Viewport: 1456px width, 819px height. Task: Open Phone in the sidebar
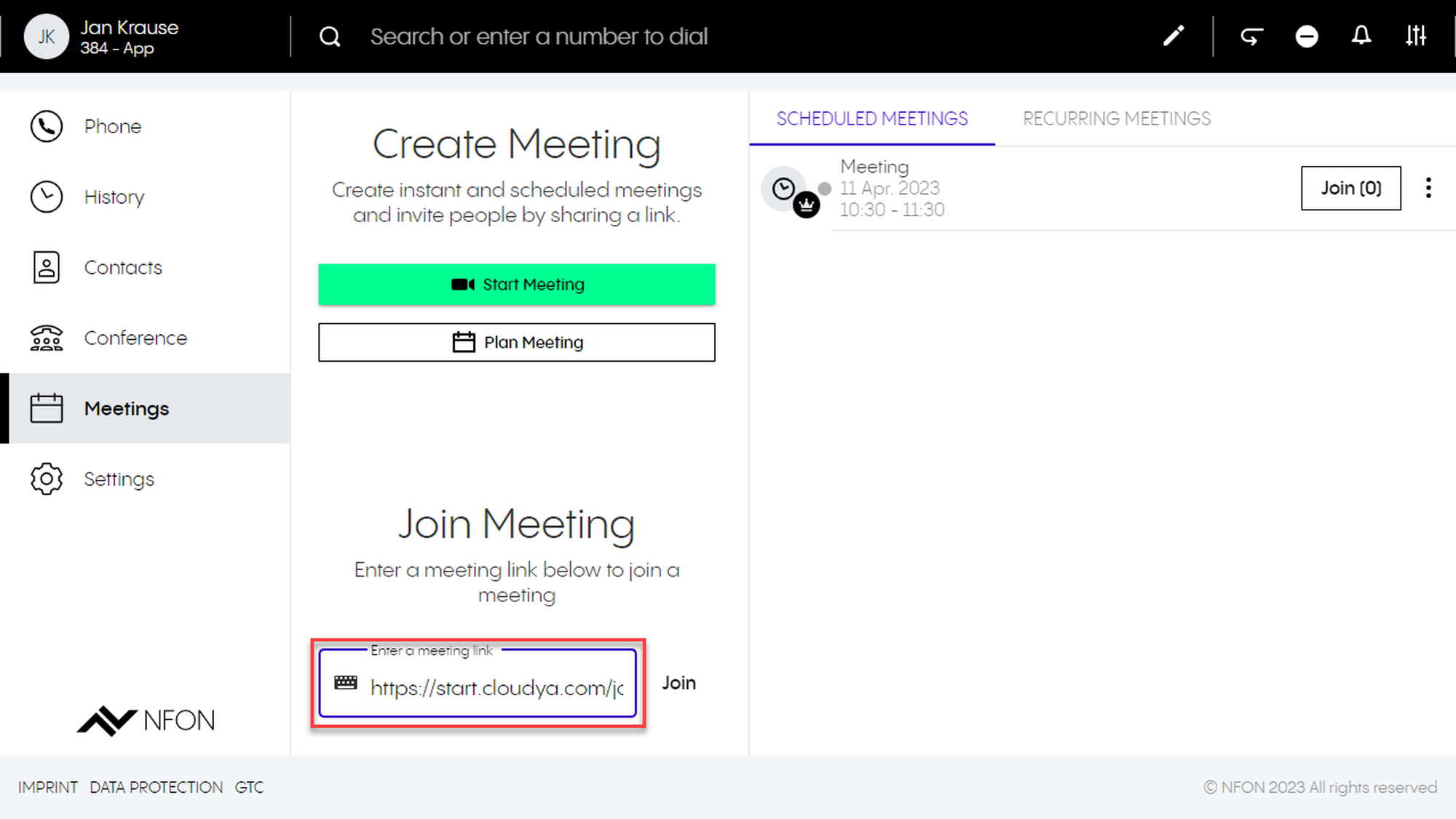pyautogui.click(x=112, y=126)
